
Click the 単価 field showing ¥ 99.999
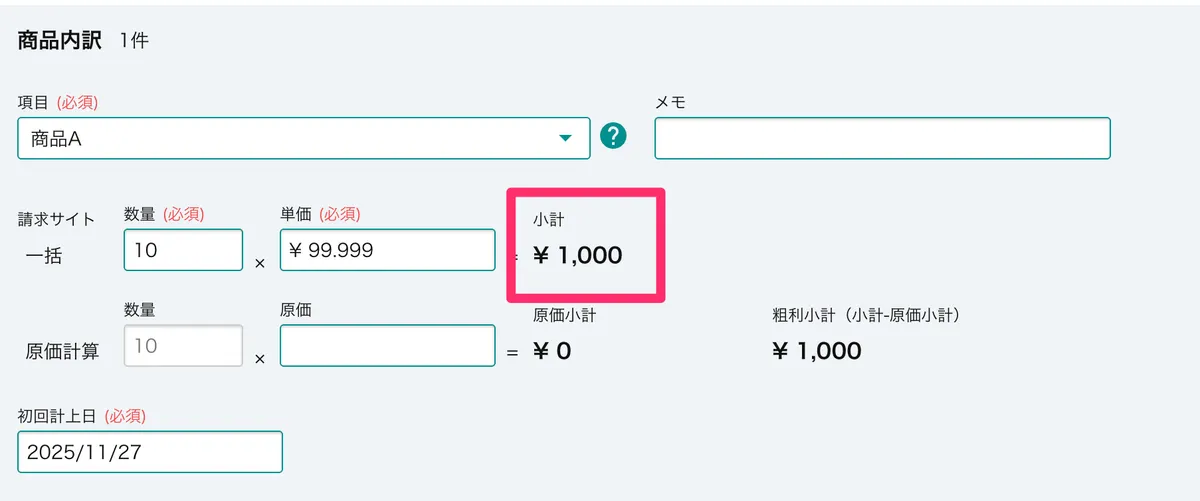click(x=387, y=250)
